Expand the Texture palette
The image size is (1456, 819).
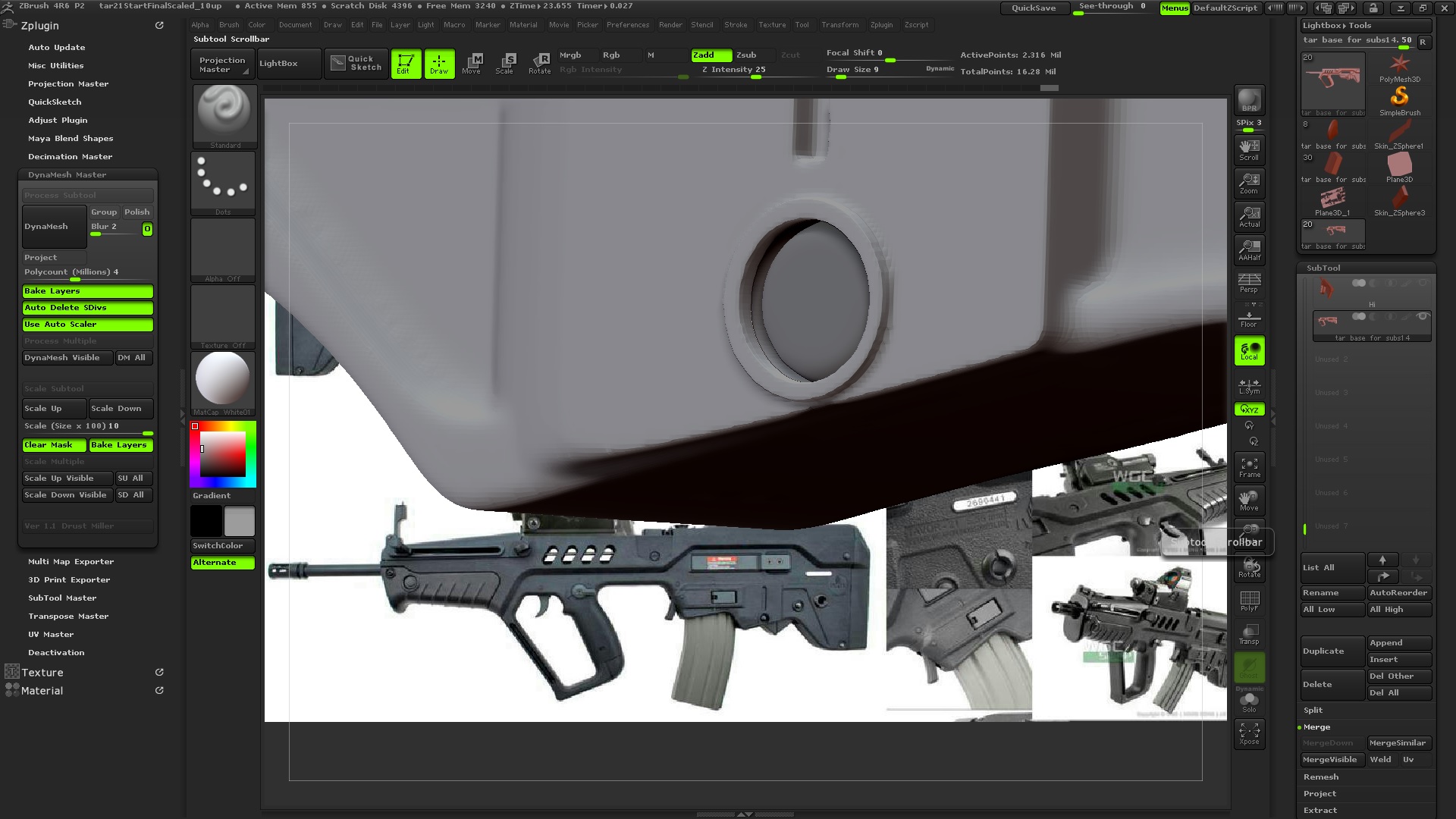tap(42, 673)
